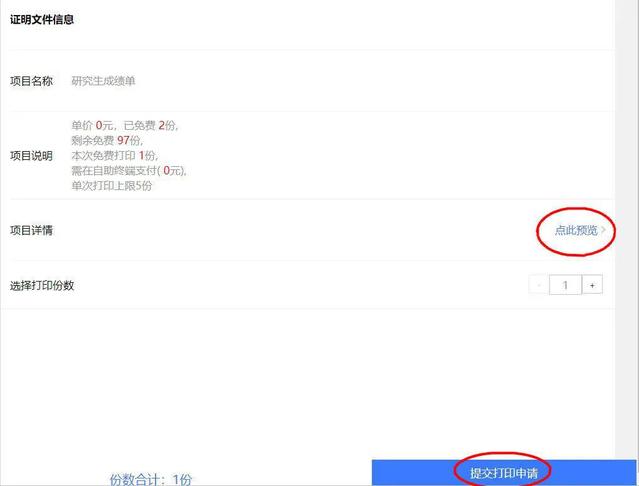Click the 选择打印份数 label
Image resolution: width=639 pixels, height=486 pixels.
tap(42, 286)
